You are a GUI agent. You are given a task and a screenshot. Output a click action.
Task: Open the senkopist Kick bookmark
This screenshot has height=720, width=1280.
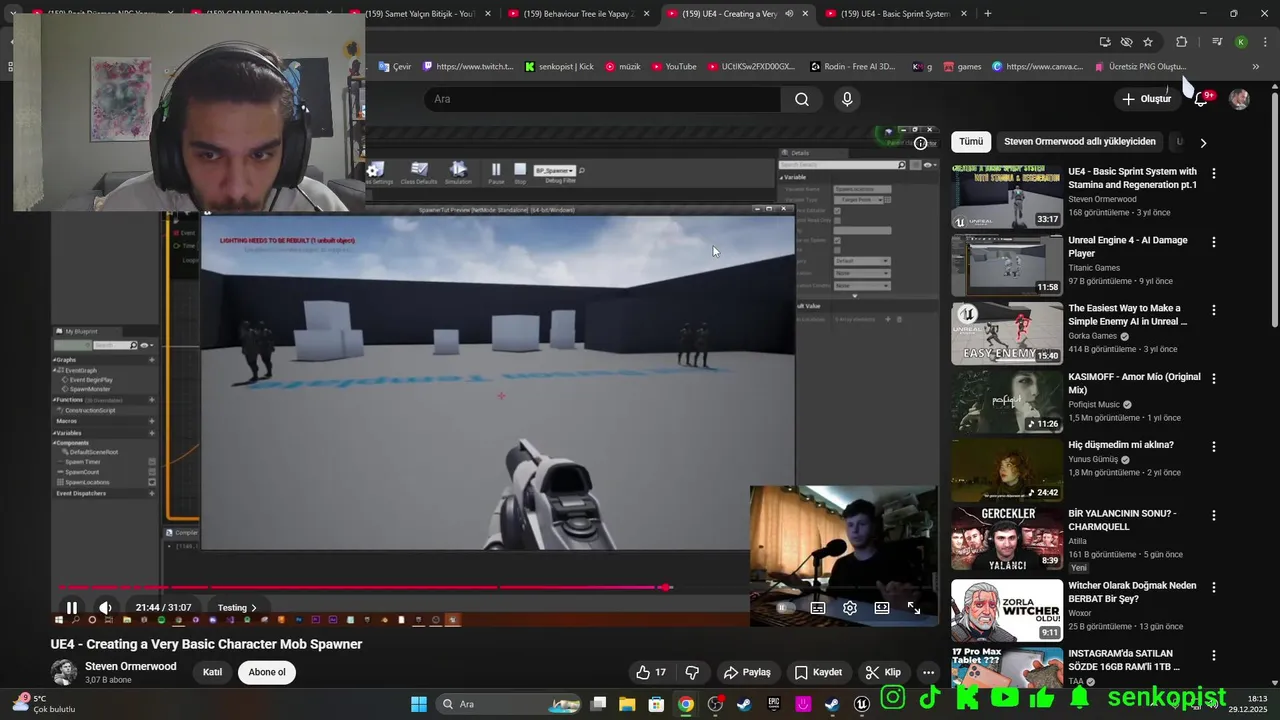click(559, 67)
